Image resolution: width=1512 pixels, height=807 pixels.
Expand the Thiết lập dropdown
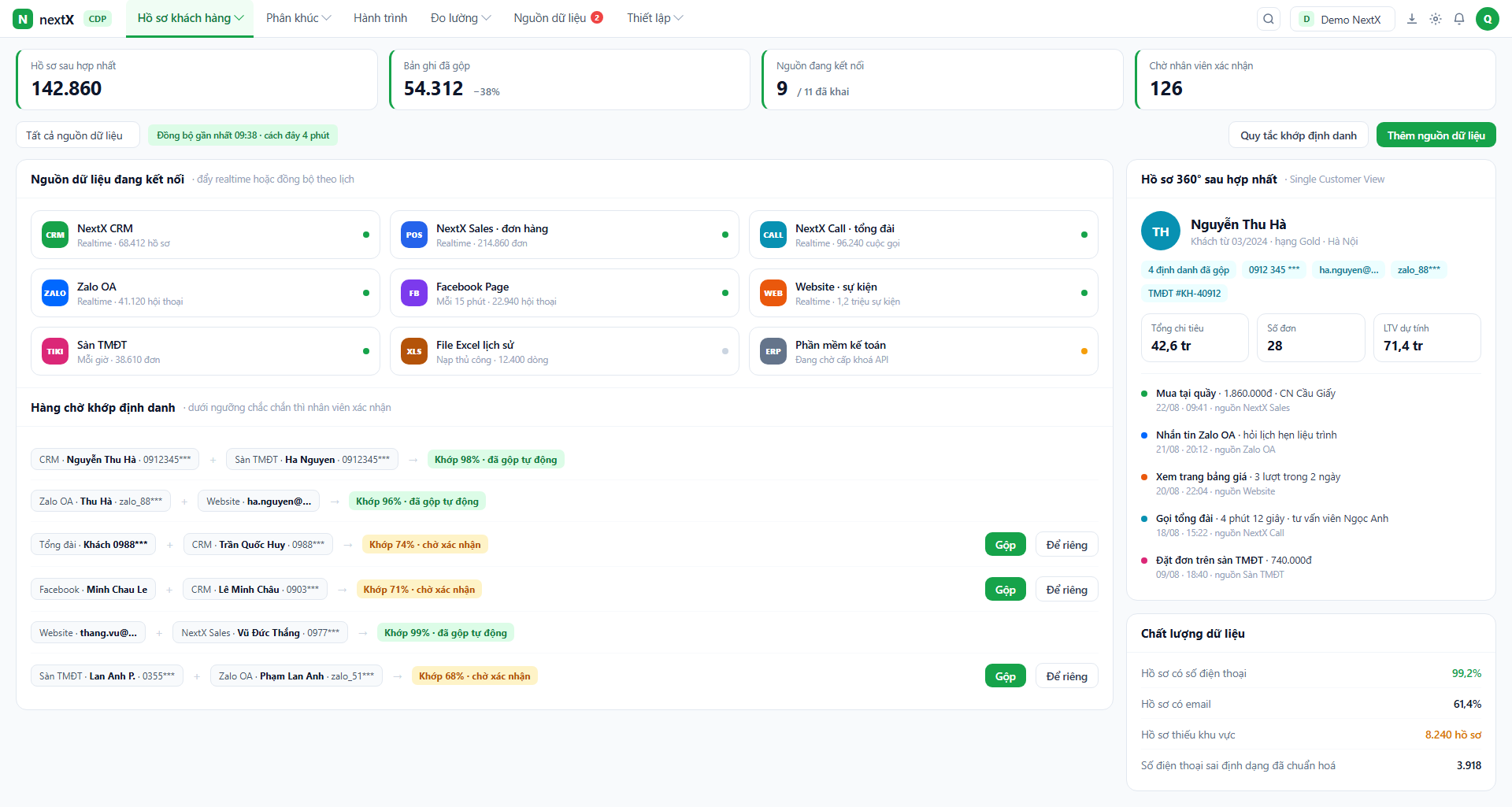[x=655, y=18]
